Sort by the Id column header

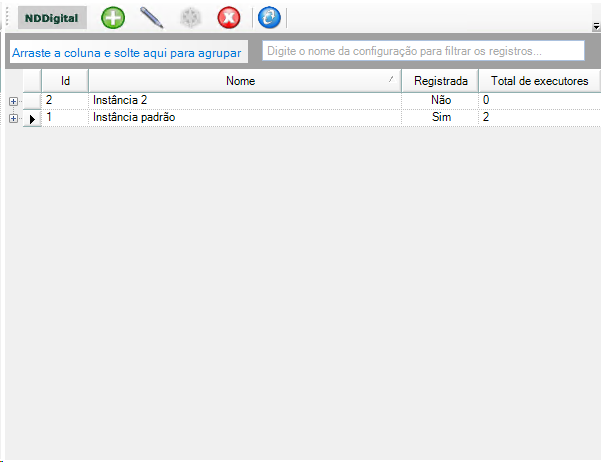pyautogui.click(x=65, y=81)
